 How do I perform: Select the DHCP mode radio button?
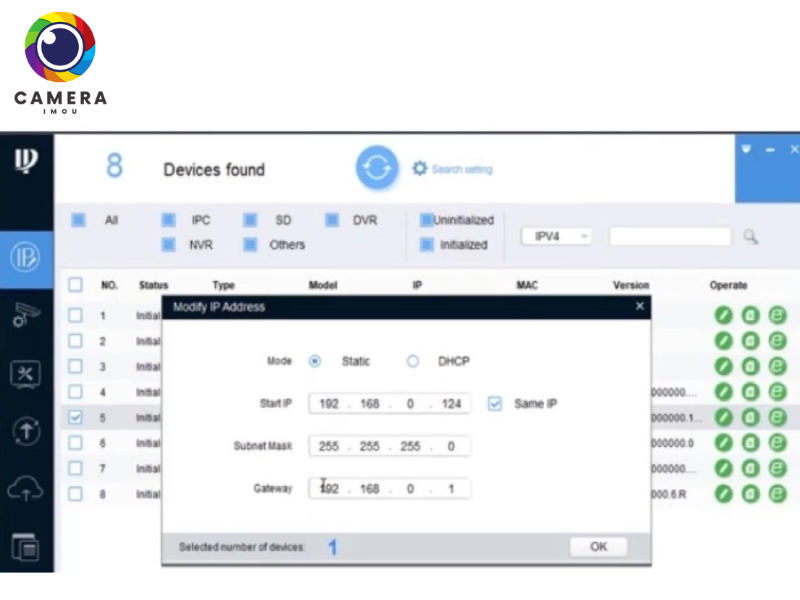point(412,361)
